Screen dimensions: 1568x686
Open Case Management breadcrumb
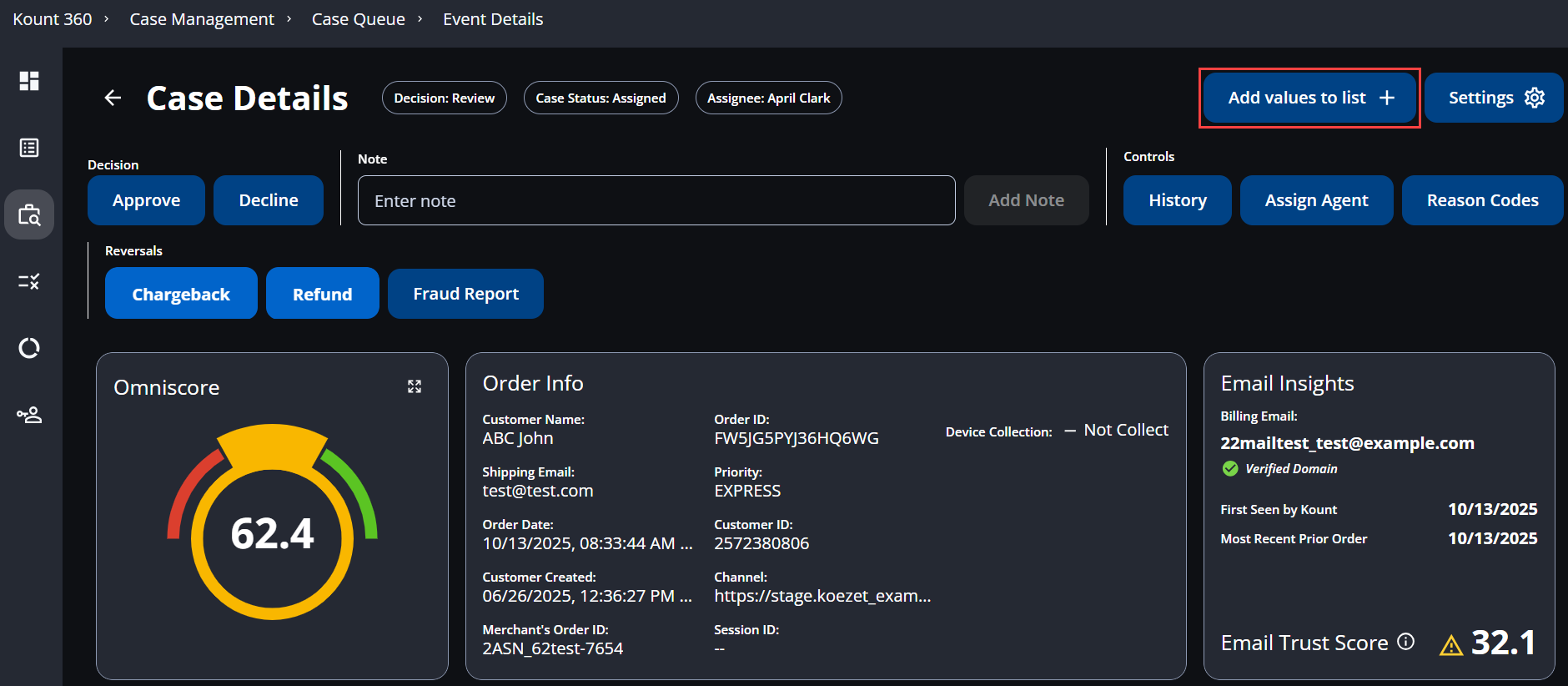(x=202, y=19)
